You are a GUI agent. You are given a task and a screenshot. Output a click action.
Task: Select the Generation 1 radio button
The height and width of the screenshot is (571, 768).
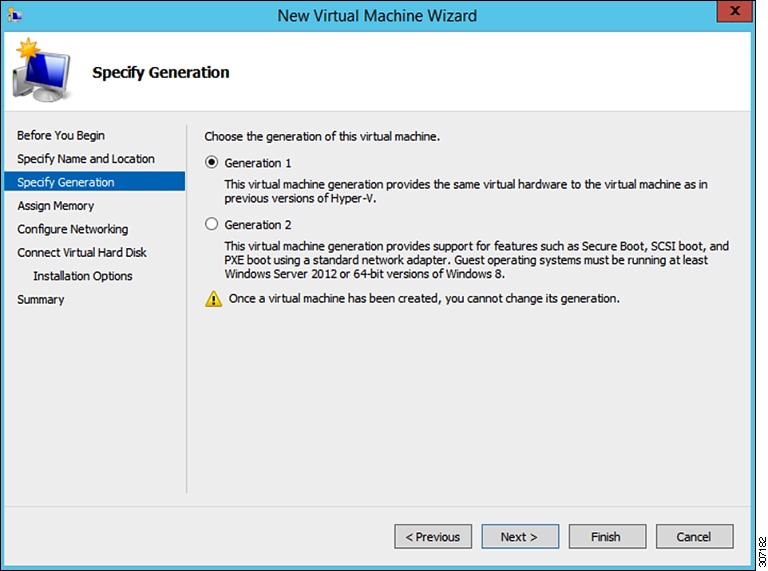coord(211,163)
